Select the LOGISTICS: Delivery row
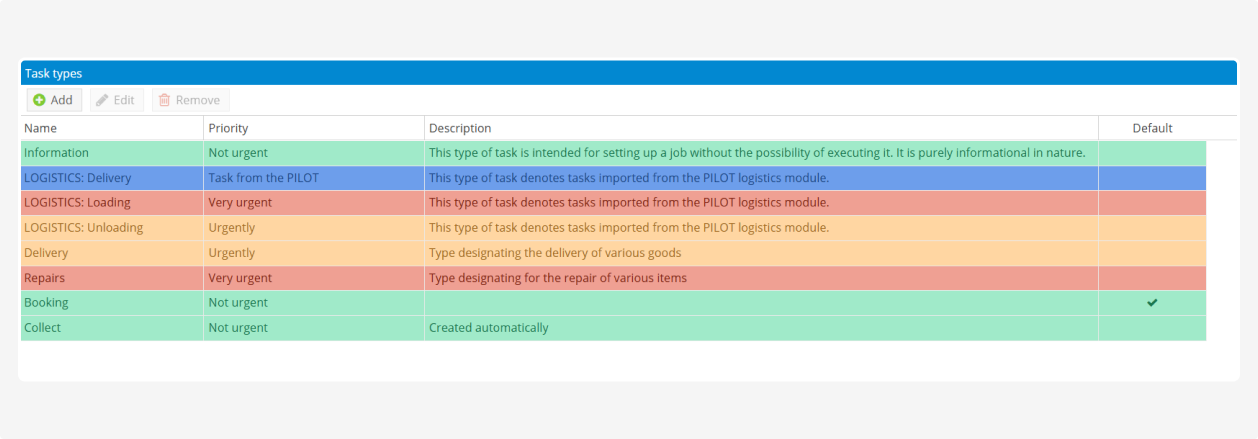 pyautogui.click(x=78, y=178)
